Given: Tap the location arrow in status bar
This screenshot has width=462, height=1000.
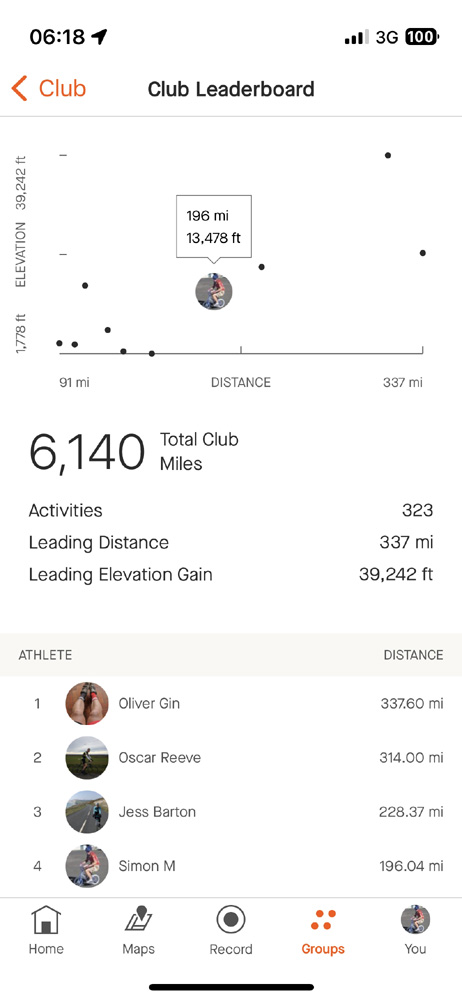Looking at the screenshot, I should point(99,37).
